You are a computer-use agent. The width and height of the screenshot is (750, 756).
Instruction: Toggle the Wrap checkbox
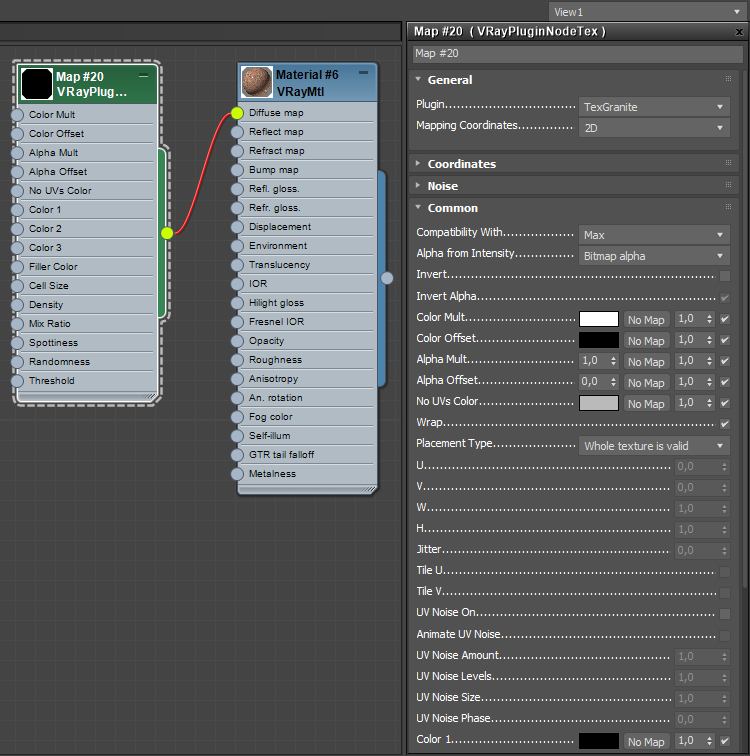[725, 423]
